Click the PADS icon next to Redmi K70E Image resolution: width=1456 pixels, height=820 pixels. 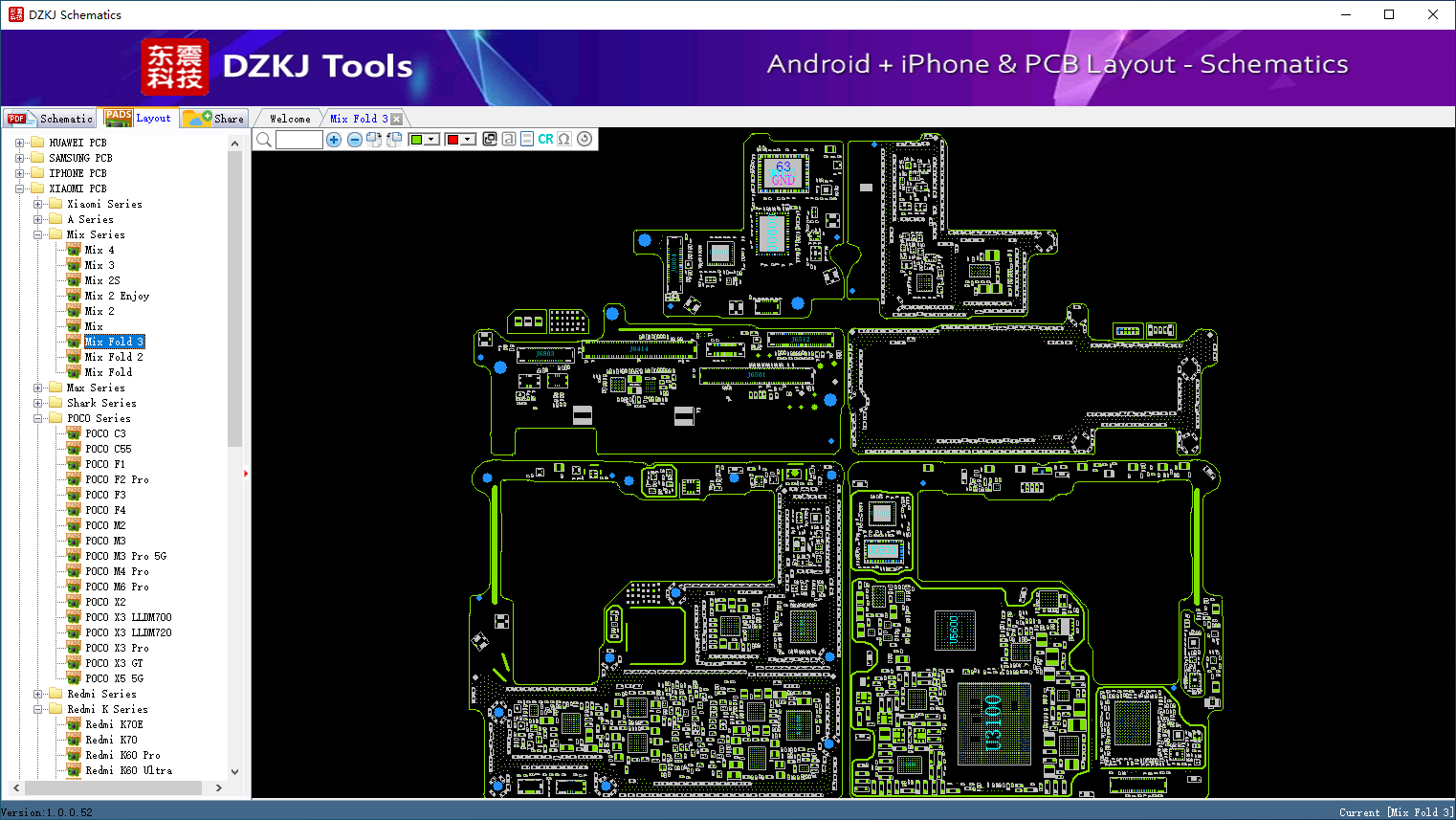click(x=74, y=724)
